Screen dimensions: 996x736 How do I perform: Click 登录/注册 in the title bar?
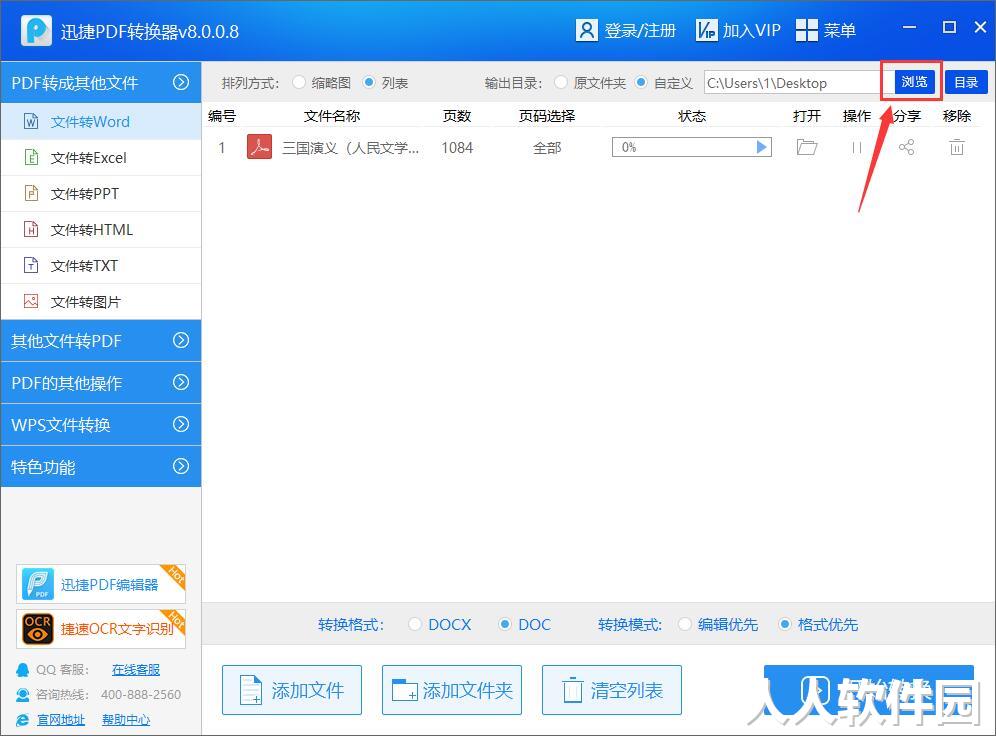[x=640, y=30]
